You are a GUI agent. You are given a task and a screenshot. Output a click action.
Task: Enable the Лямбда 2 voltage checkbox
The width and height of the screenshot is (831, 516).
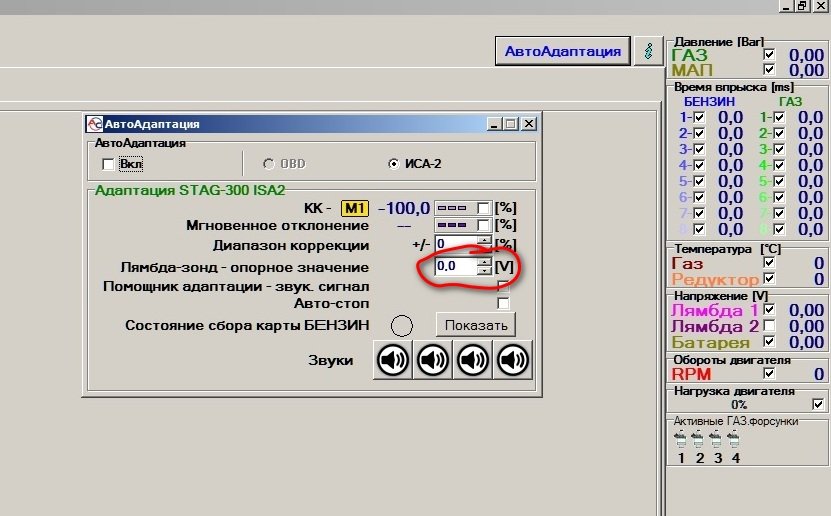click(x=769, y=325)
